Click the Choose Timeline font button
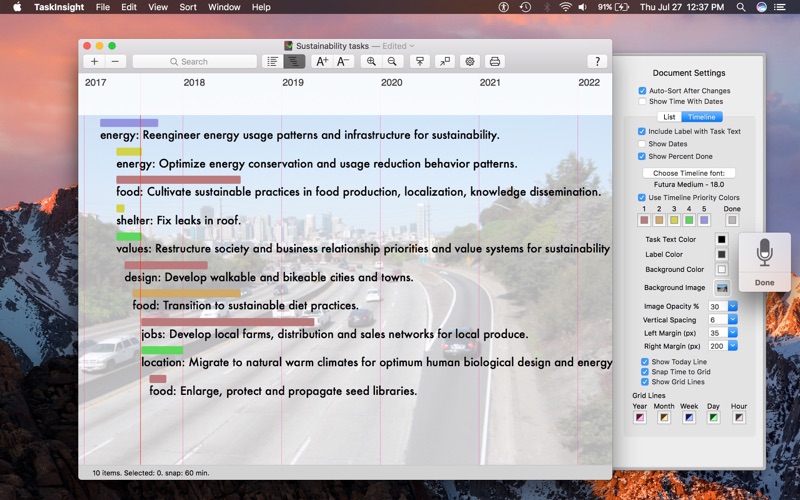The image size is (800, 500). tap(688, 173)
